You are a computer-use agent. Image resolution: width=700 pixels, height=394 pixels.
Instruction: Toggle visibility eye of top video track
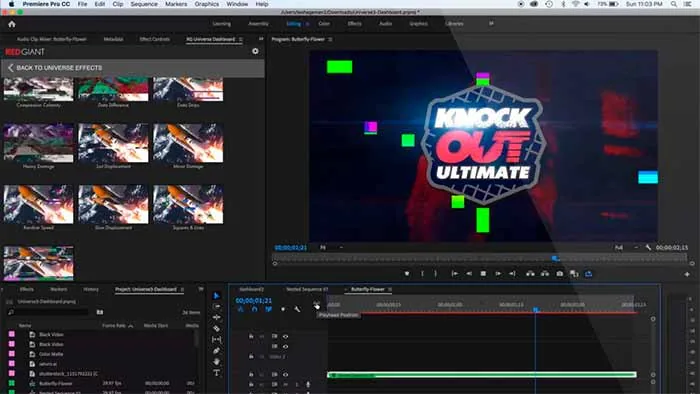285,336
